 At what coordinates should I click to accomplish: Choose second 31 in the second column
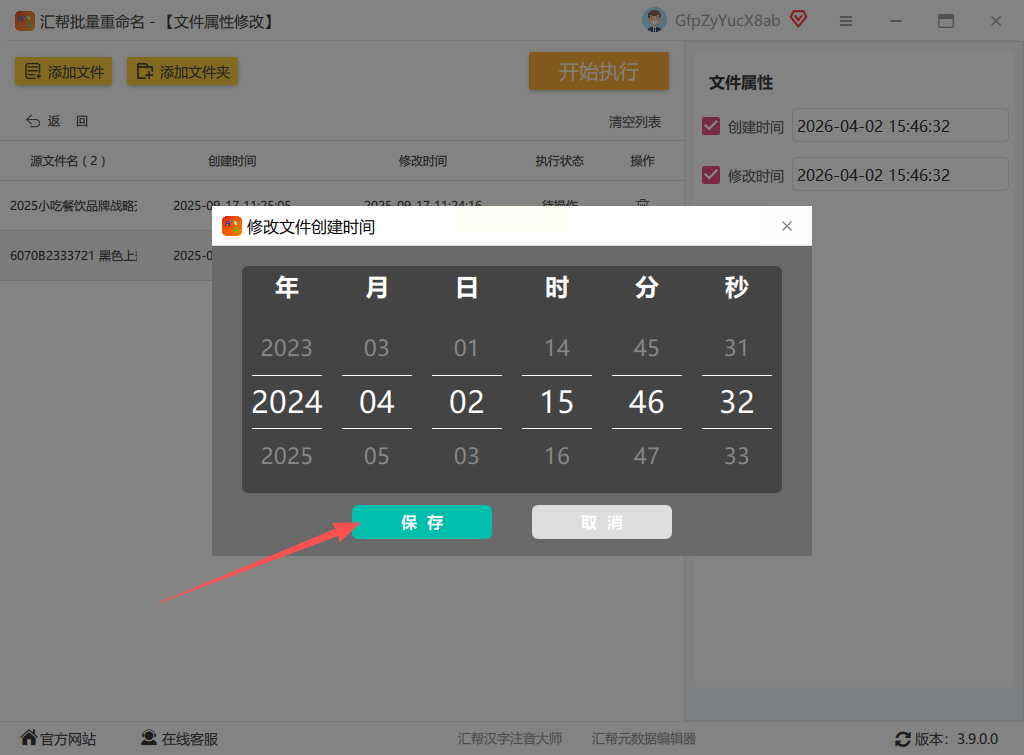pyautogui.click(x=737, y=347)
